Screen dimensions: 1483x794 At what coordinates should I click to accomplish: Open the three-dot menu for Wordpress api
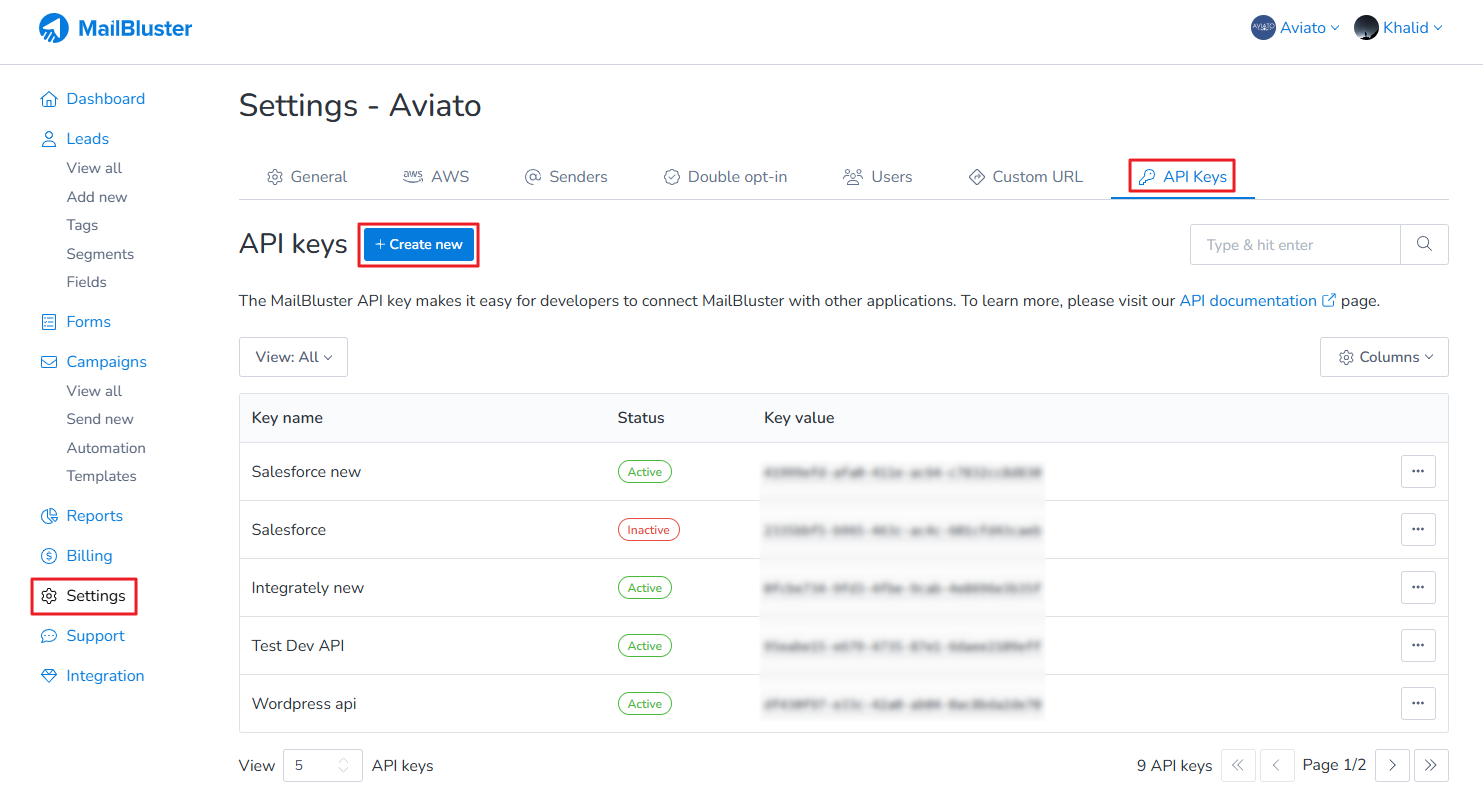pyautogui.click(x=1417, y=704)
